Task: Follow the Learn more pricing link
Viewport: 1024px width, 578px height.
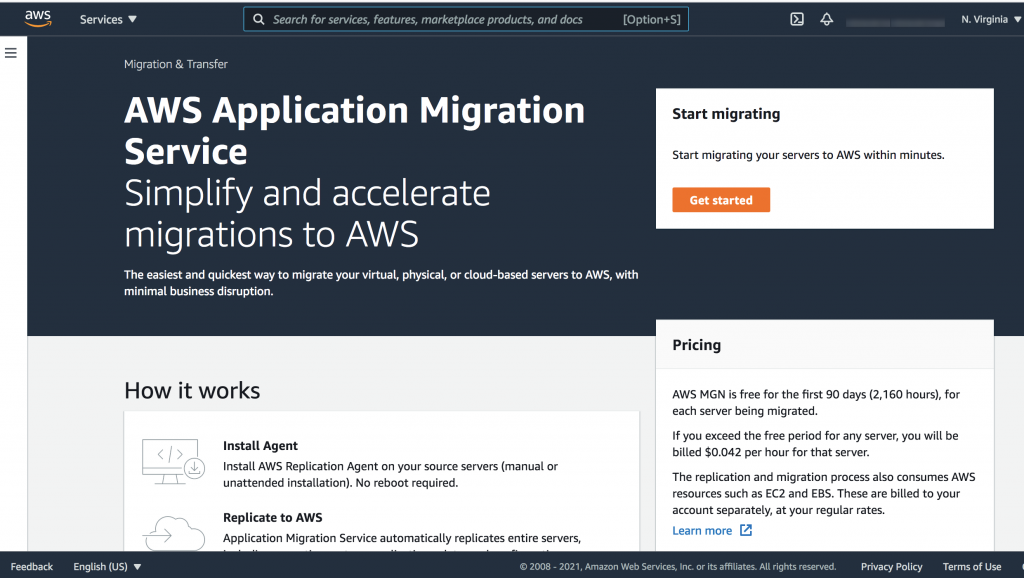Action: click(x=702, y=531)
